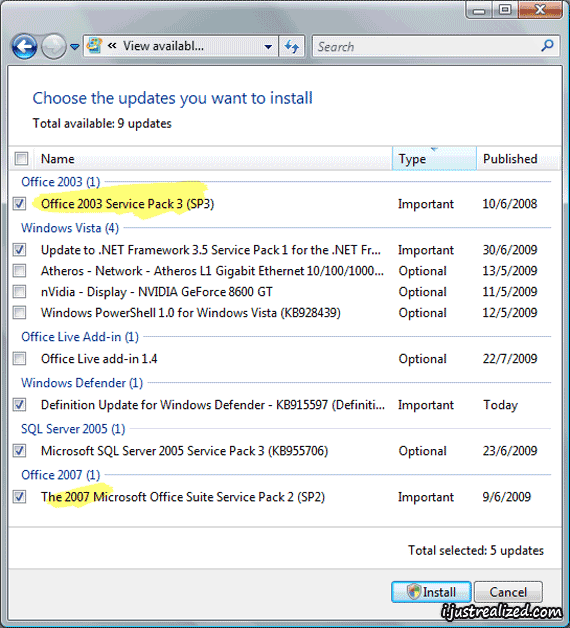
Task: Click 'Total available: 9 updates' text
Action: [x=102, y=123]
